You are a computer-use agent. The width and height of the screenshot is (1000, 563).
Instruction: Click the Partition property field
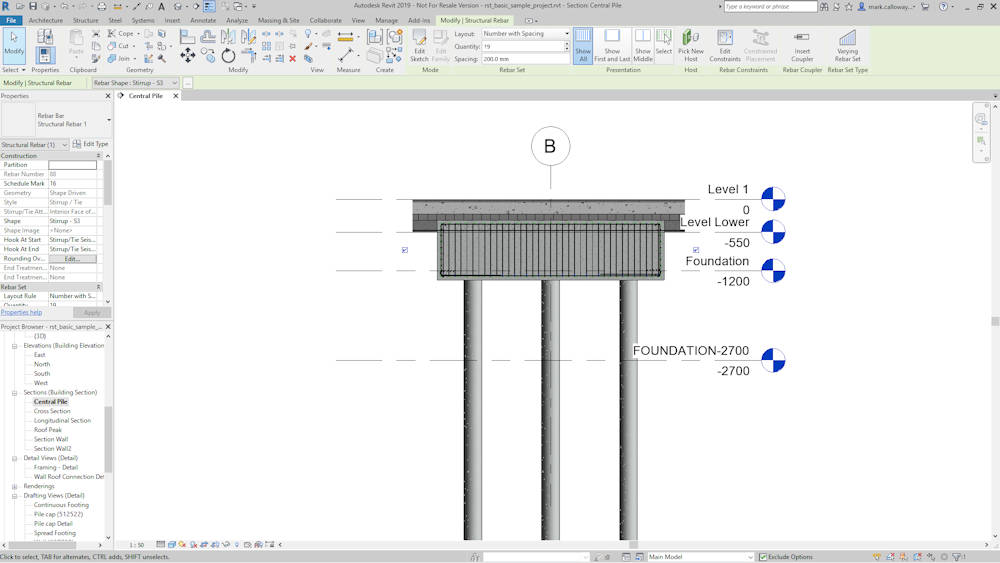point(73,165)
